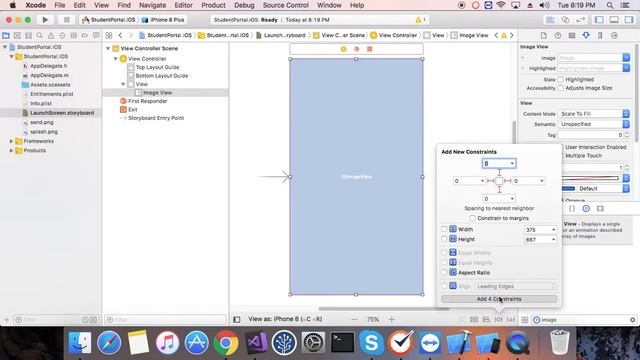Open the Height value dropdown
Image resolution: width=640 pixels, height=360 pixels.
pos(553,240)
